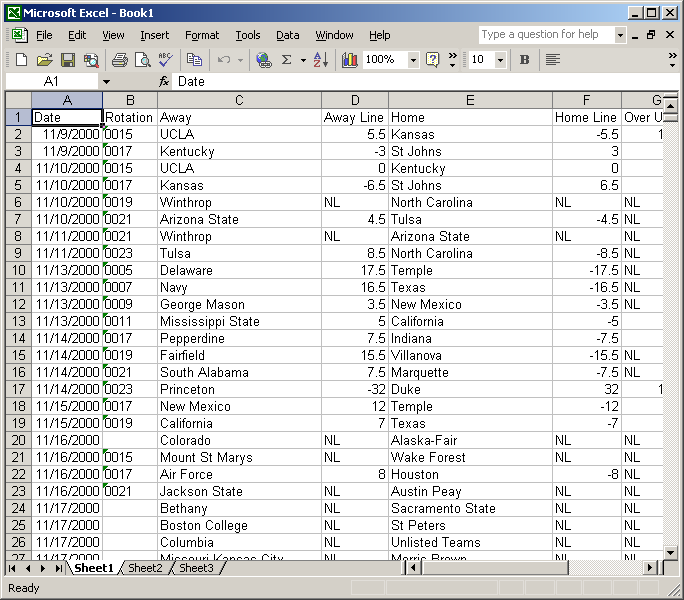Save the workbook using the floppy disk icon
This screenshot has height=600, width=684.
coord(68,59)
